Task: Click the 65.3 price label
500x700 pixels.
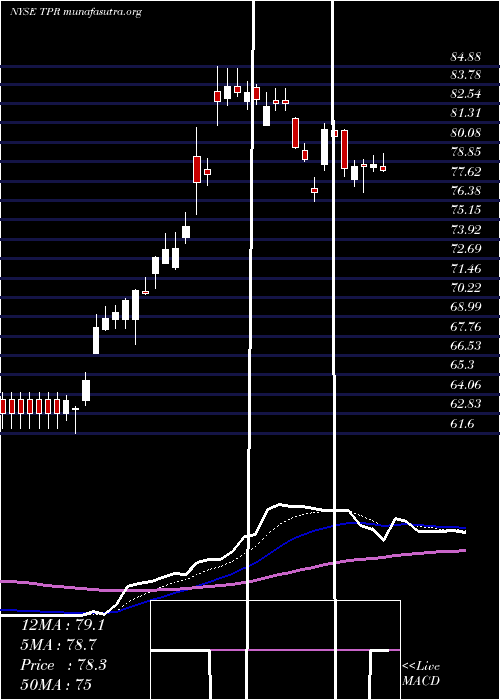Action: click(462, 365)
